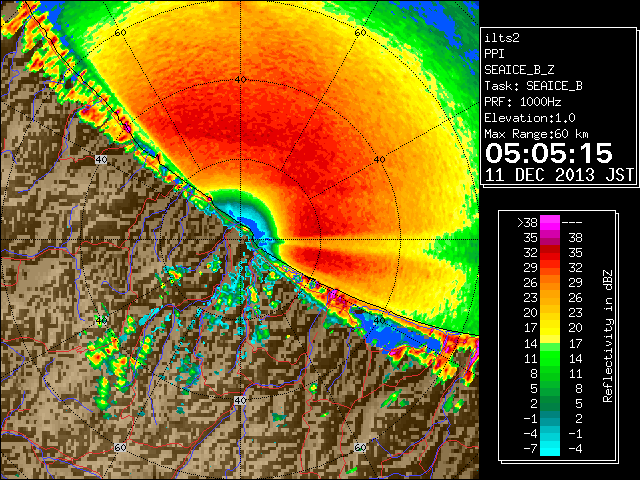This screenshot has width=640, height=480.
Task: Pick the cyan swatch at scale bottom
Action: [x=550, y=449]
